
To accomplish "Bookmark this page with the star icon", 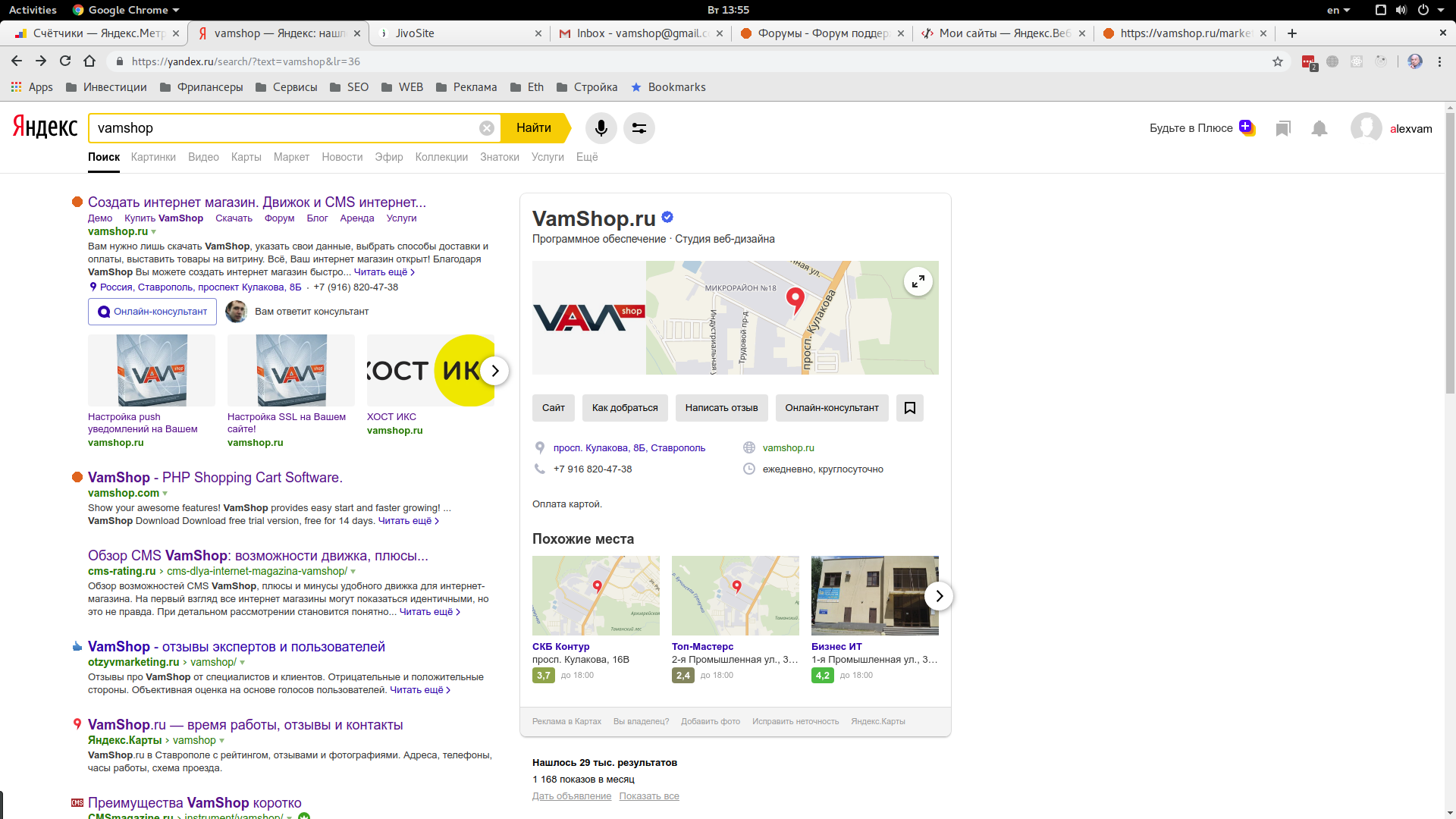I will click(1278, 61).
